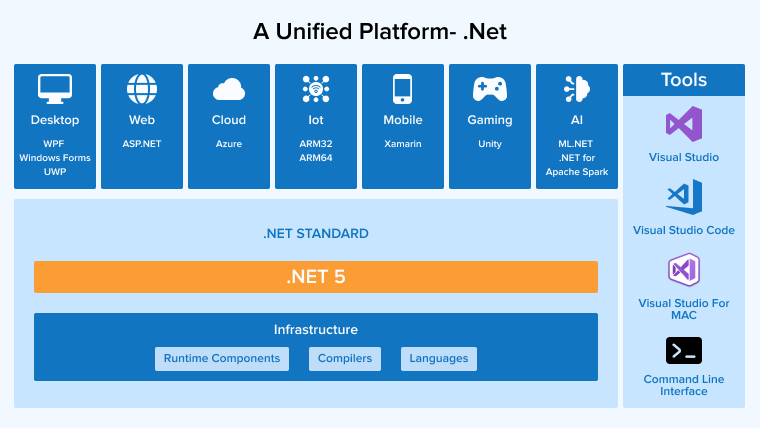Click the WPF text
The width and height of the screenshot is (760, 428).
pyautogui.click(x=53, y=144)
